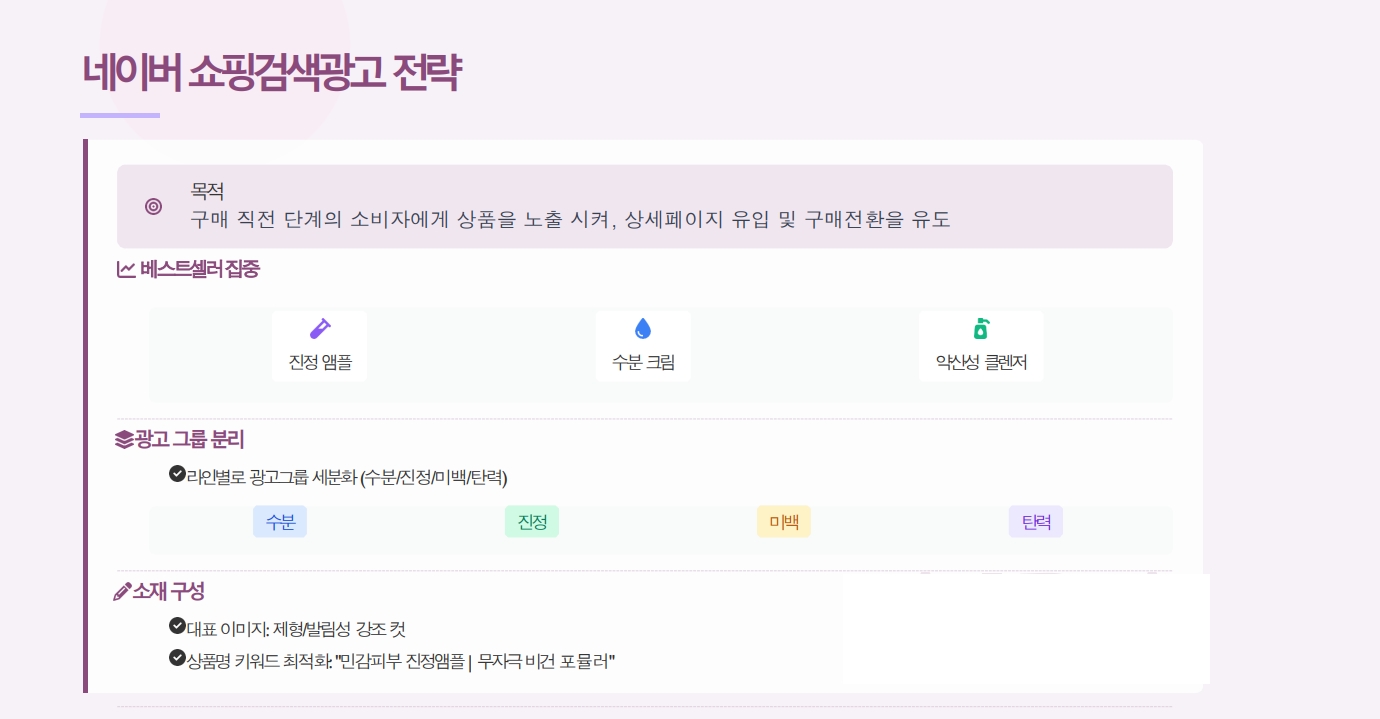Screen dimensions: 1380x719
Task: Select the blue 수분 tag
Action: click(280, 521)
